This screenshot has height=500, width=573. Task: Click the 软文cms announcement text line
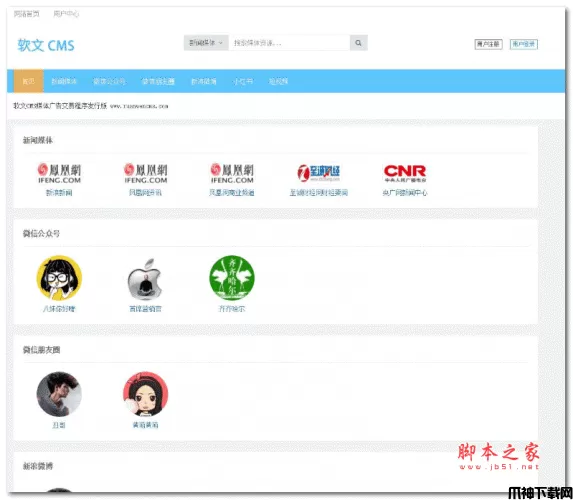point(91,106)
